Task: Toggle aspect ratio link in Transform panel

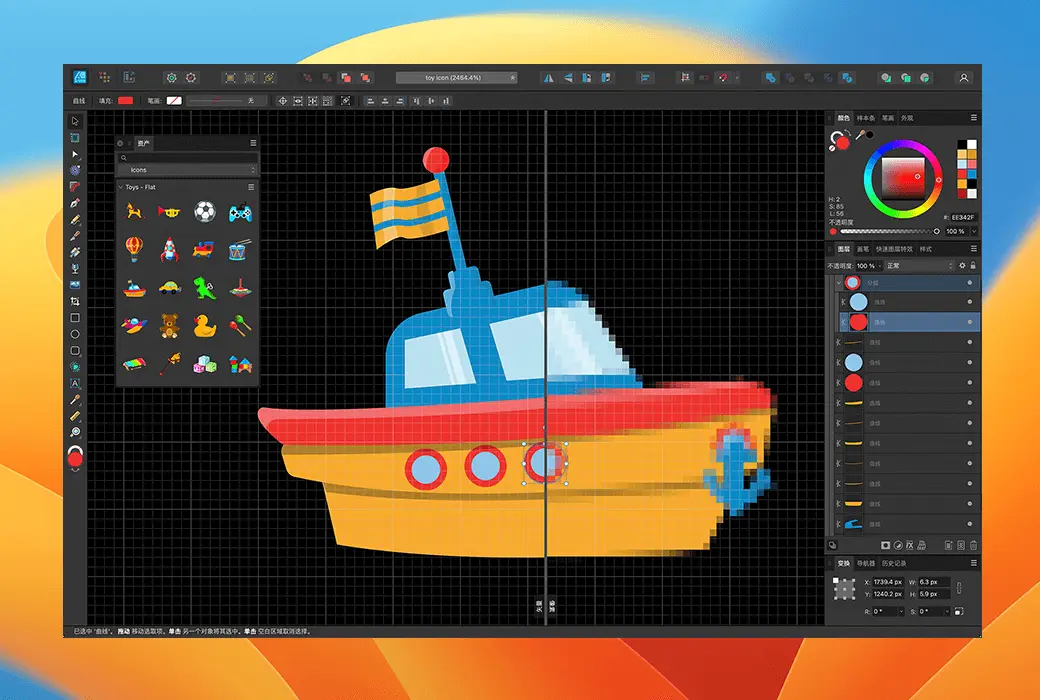Action: [959, 588]
